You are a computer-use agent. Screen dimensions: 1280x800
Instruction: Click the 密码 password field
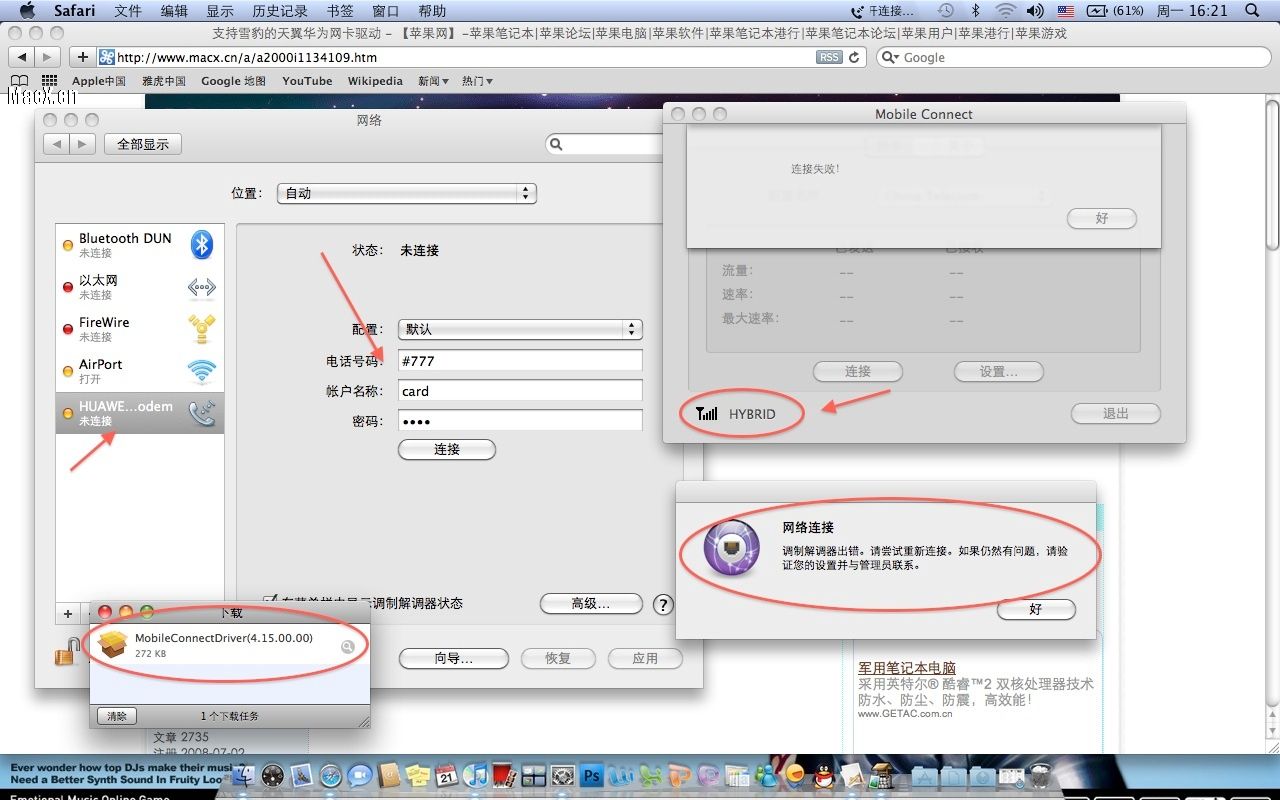[x=520, y=421]
